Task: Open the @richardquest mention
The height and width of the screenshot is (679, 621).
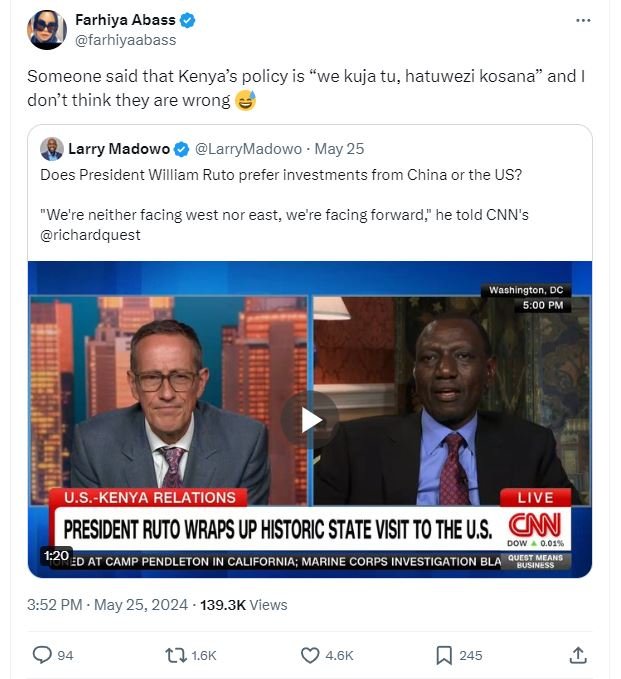Action: click(90, 235)
